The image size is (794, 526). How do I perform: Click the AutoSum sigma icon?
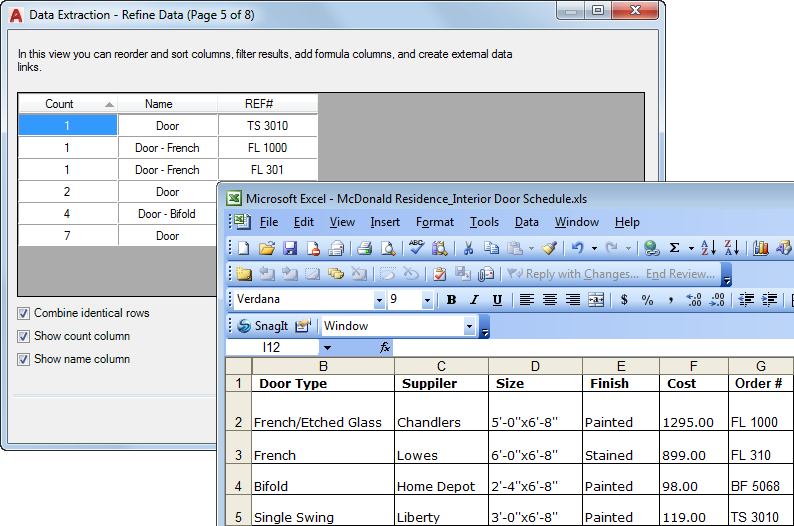tap(674, 248)
